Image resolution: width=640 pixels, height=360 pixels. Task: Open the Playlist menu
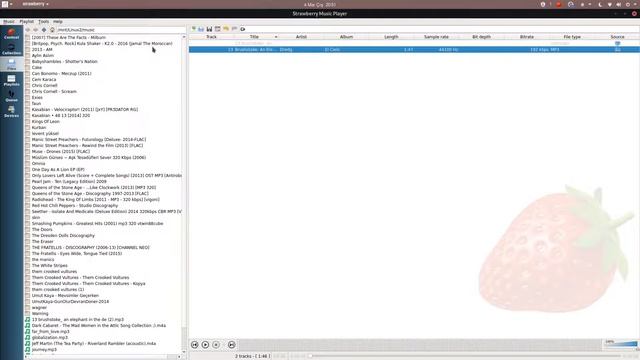(27, 21)
